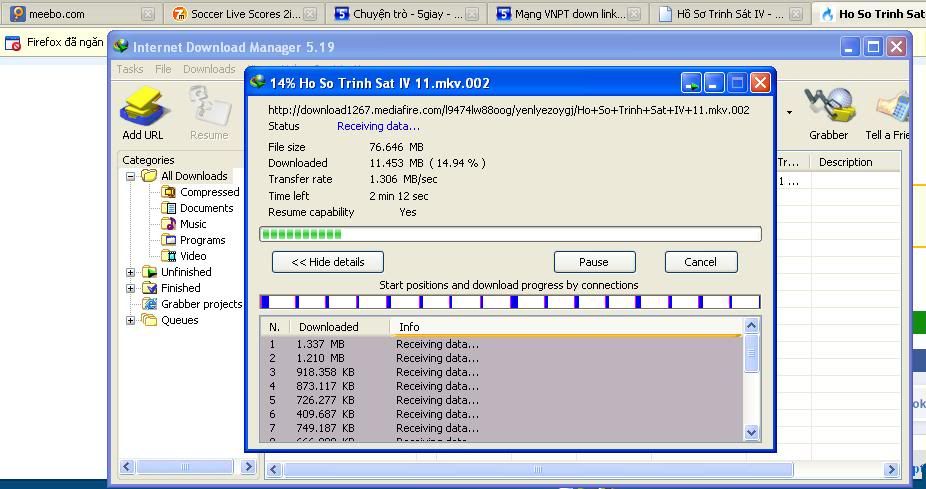Close the Mạng VNPT down link tab
926x489 pixels.
pos(634,14)
